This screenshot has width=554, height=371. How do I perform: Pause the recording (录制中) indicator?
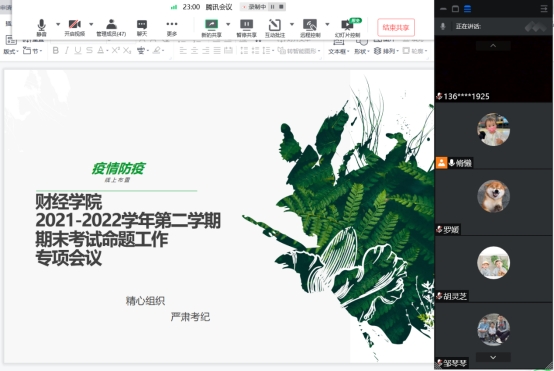tap(272, 7)
